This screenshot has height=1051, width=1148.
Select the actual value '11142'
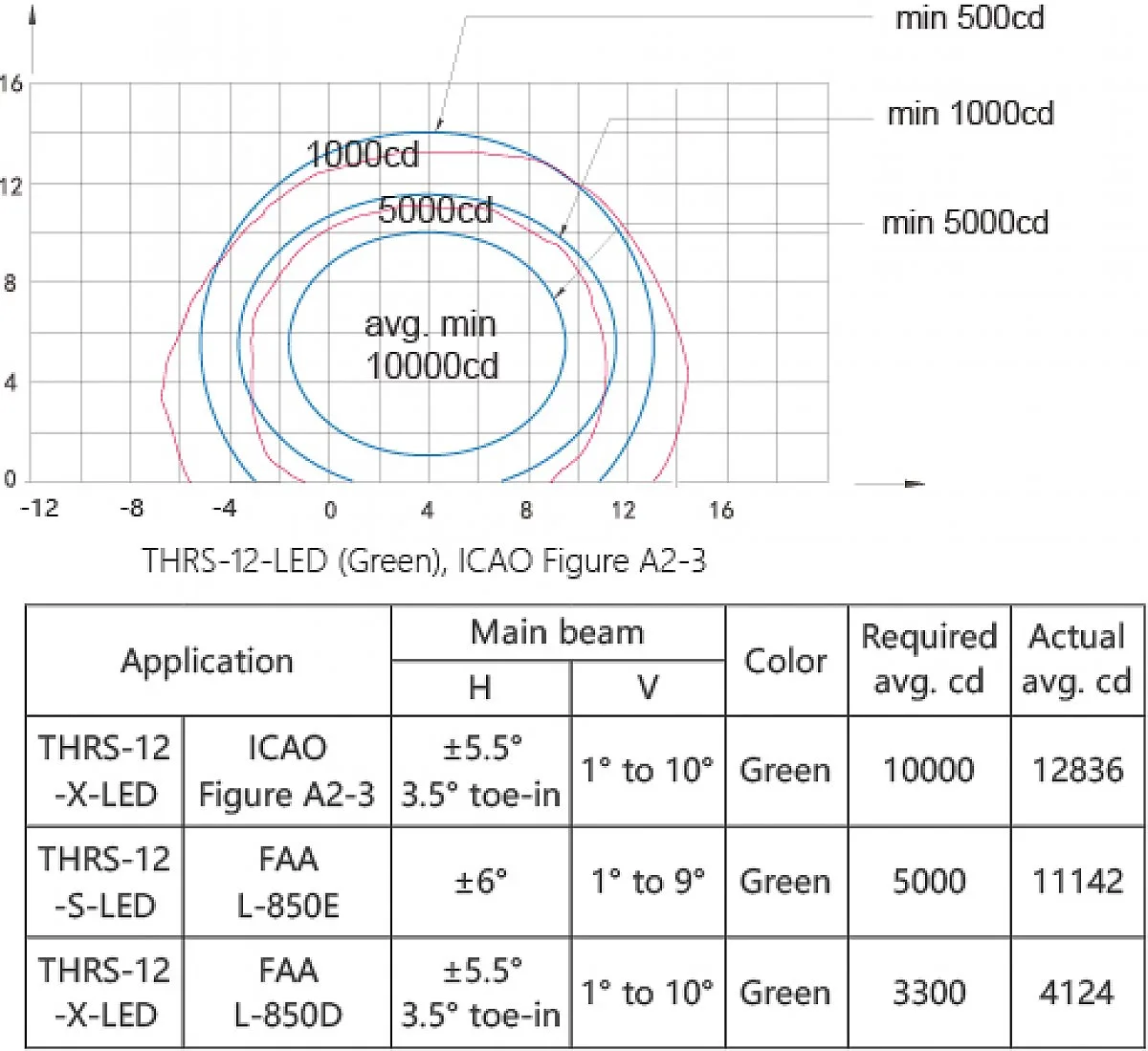pos(1077,882)
